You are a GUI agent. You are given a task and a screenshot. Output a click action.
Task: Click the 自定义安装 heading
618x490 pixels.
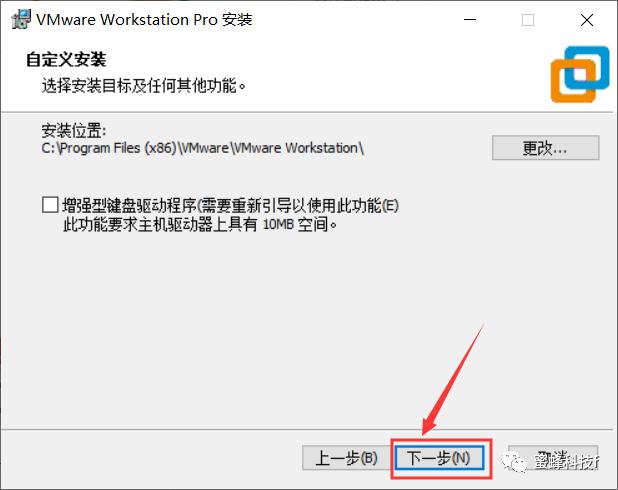(66, 60)
